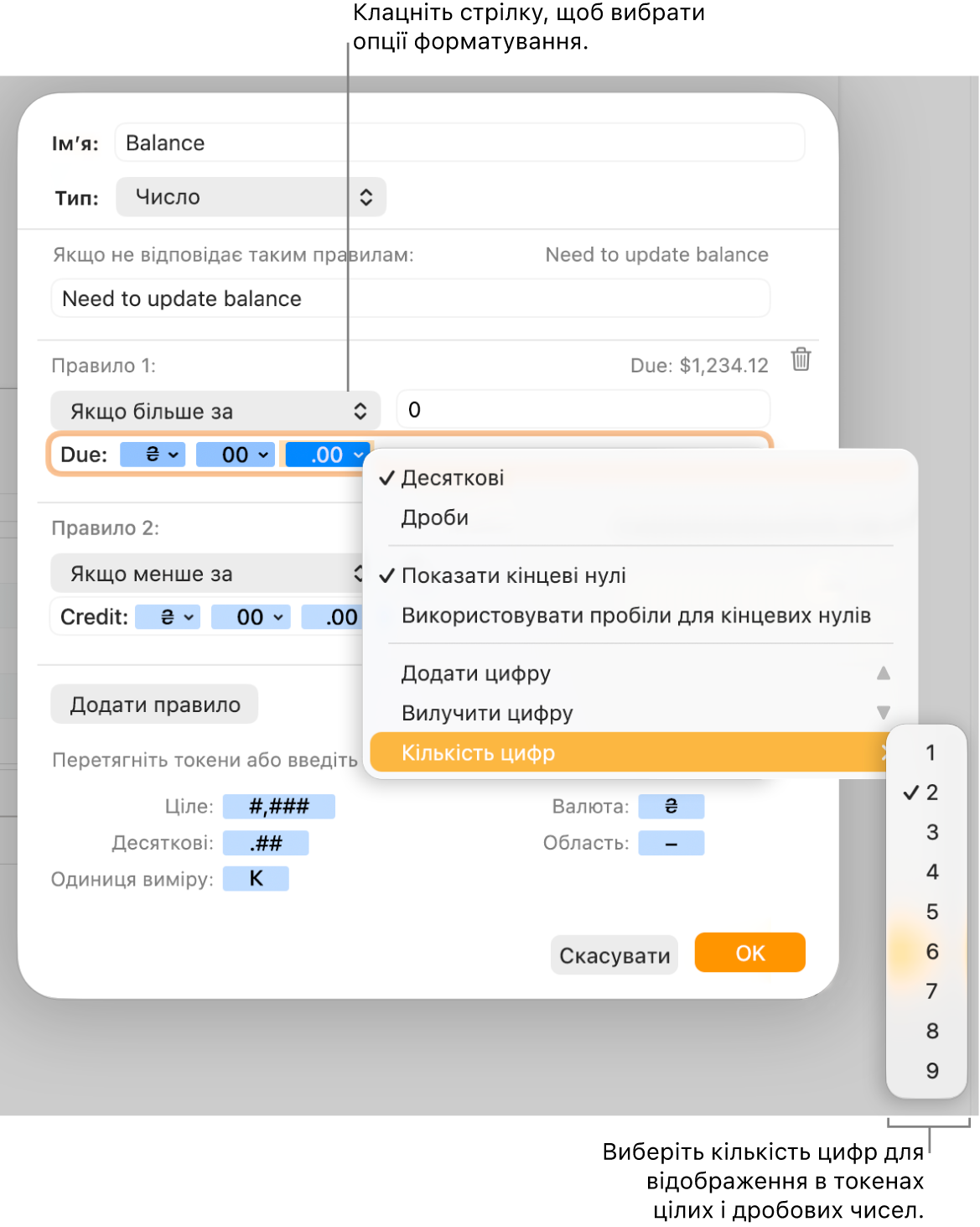The image size is (980, 1227).
Task: Delete Rule 1 with the trash icon
Action: pyautogui.click(x=801, y=359)
